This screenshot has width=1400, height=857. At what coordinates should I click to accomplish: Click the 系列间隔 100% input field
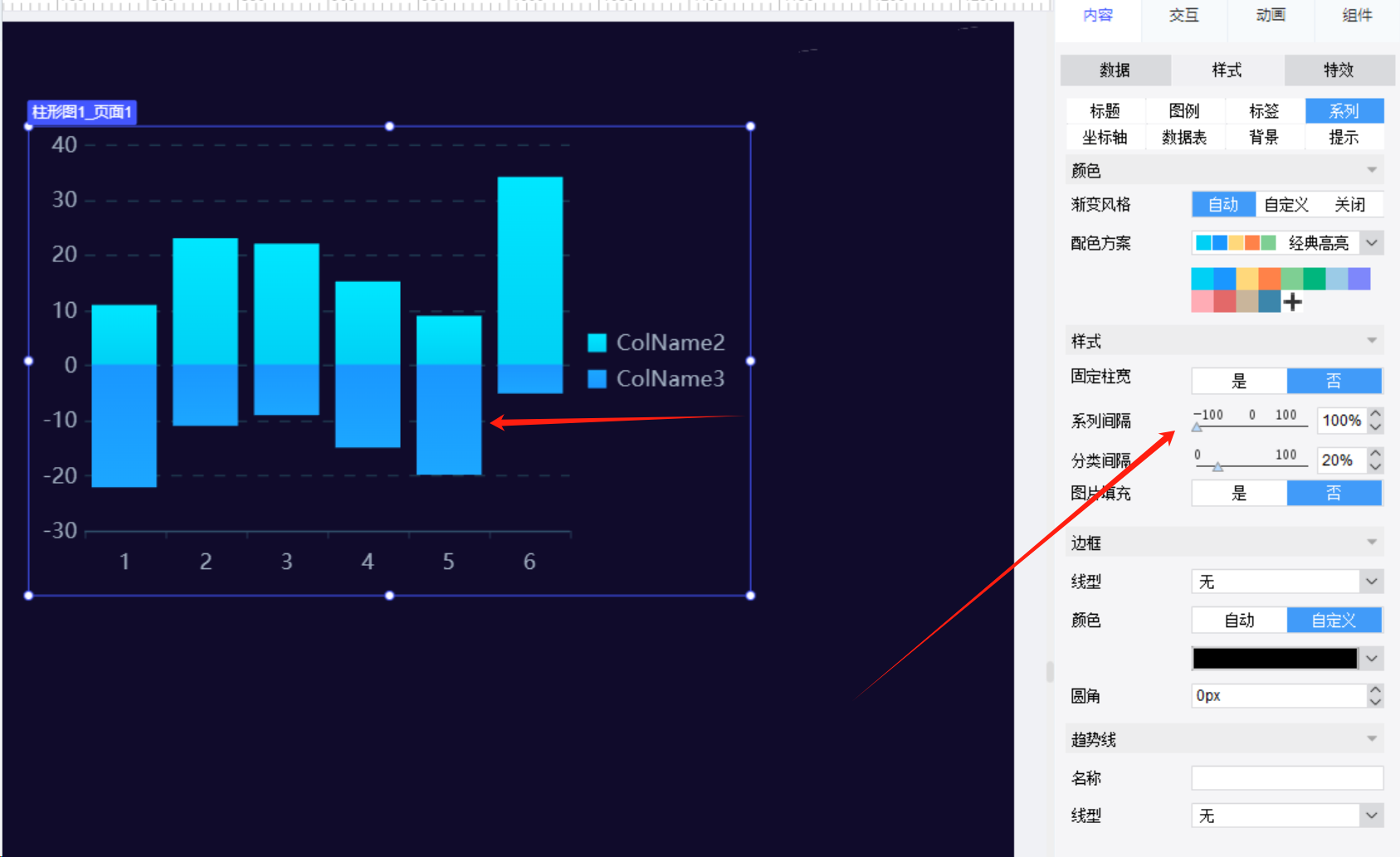[x=1341, y=421]
